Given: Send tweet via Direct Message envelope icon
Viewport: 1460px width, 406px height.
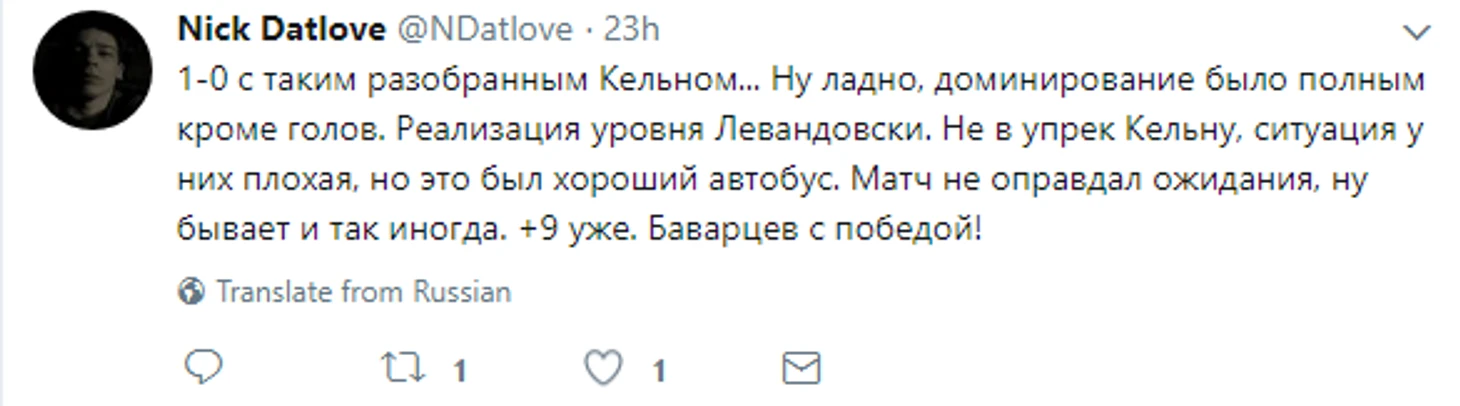Looking at the screenshot, I should pyautogui.click(x=800, y=369).
